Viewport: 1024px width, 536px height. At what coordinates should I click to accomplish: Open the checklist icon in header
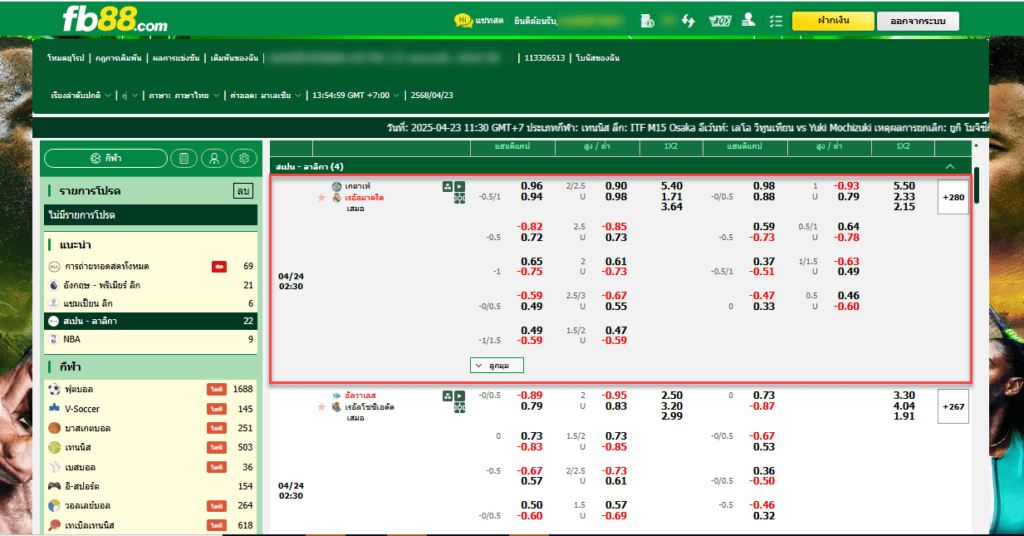(x=776, y=21)
